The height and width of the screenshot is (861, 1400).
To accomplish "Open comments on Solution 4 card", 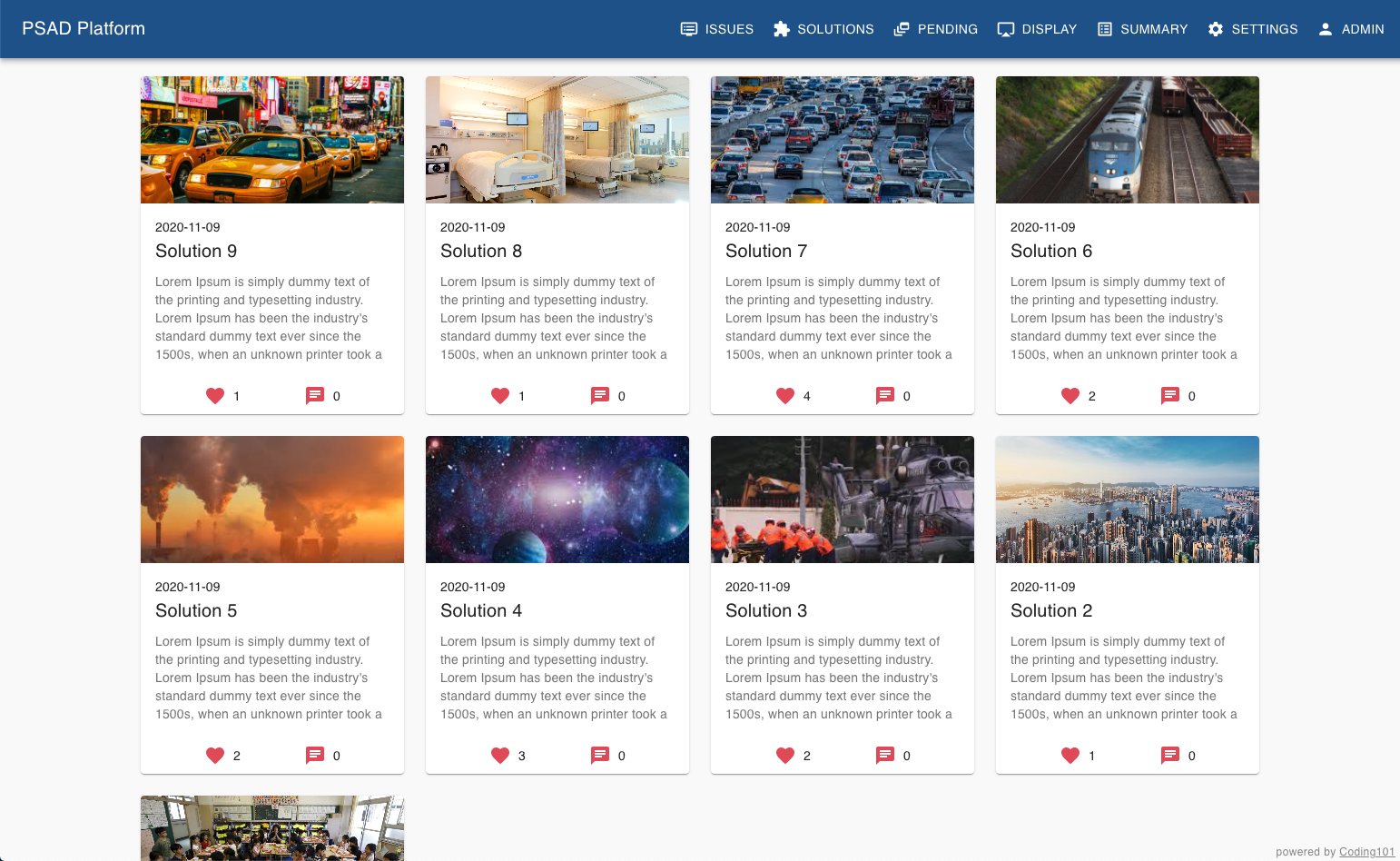I will [600, 756].
